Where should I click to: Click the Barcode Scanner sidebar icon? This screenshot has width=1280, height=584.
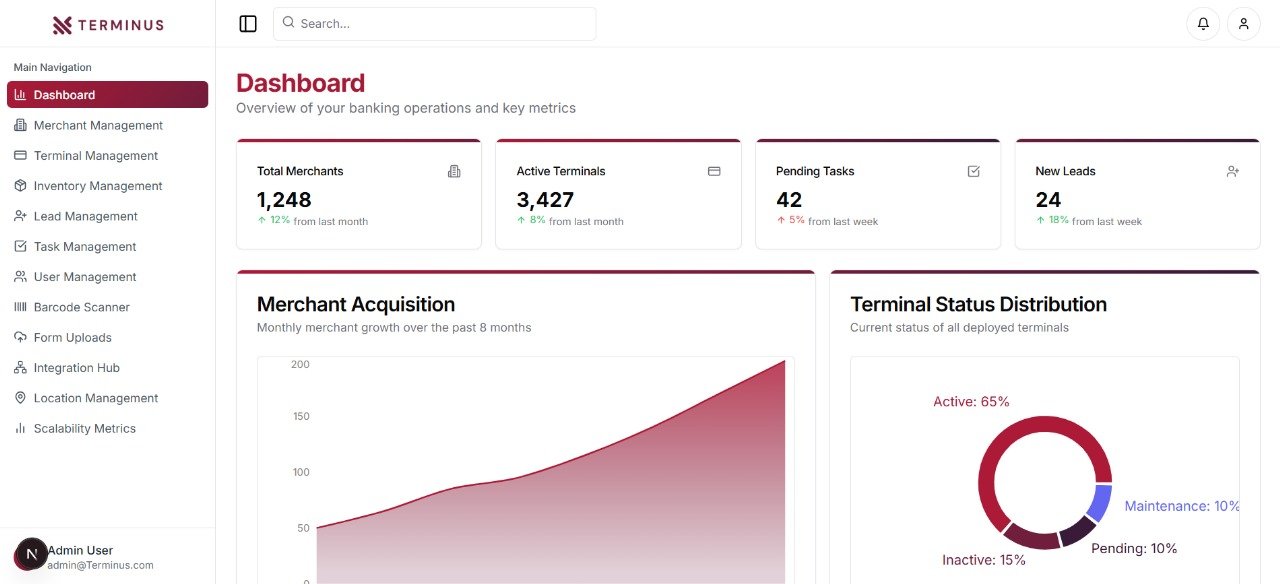click(x=20, y=307)
